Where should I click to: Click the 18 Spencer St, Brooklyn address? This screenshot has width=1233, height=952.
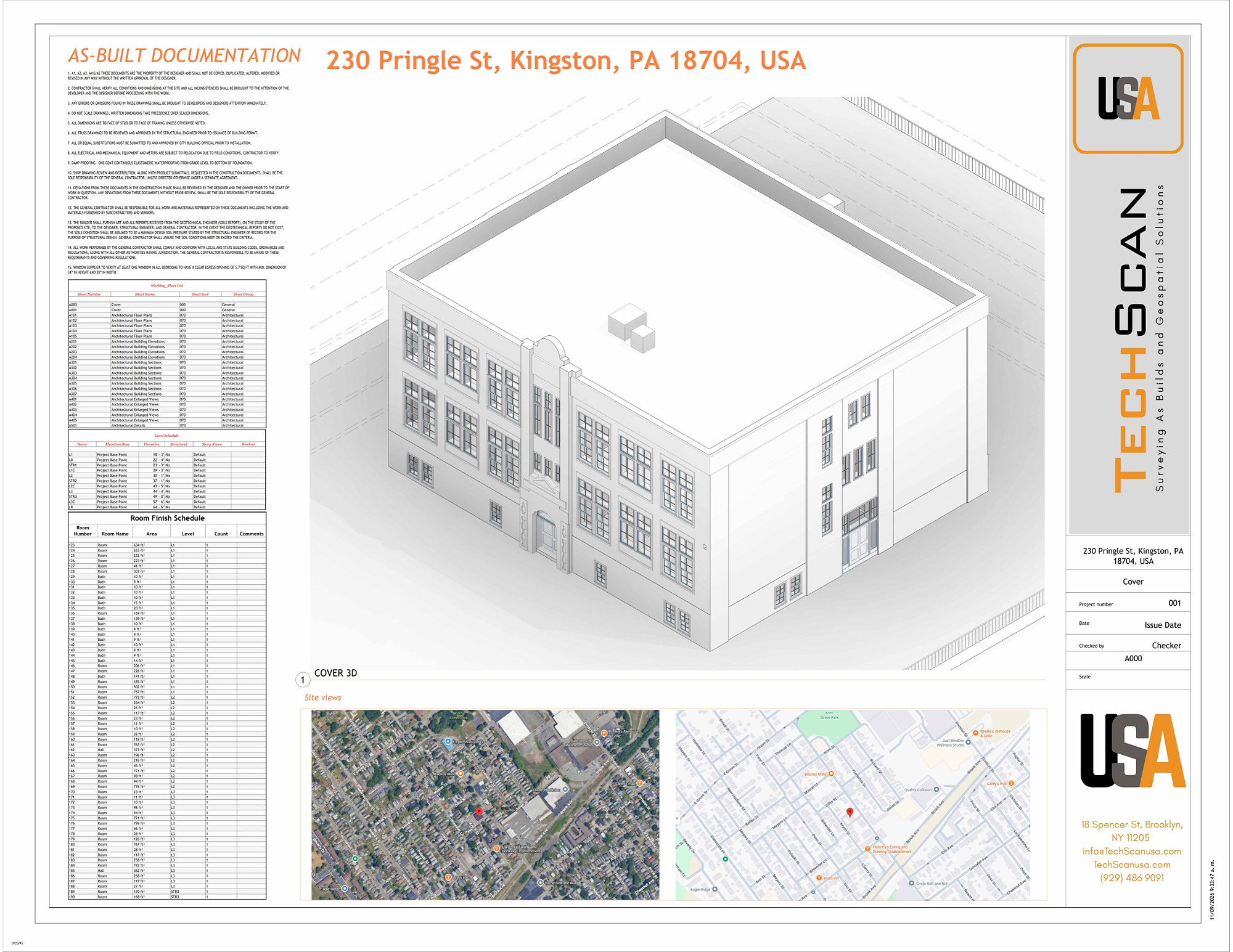coord(1132,831)
